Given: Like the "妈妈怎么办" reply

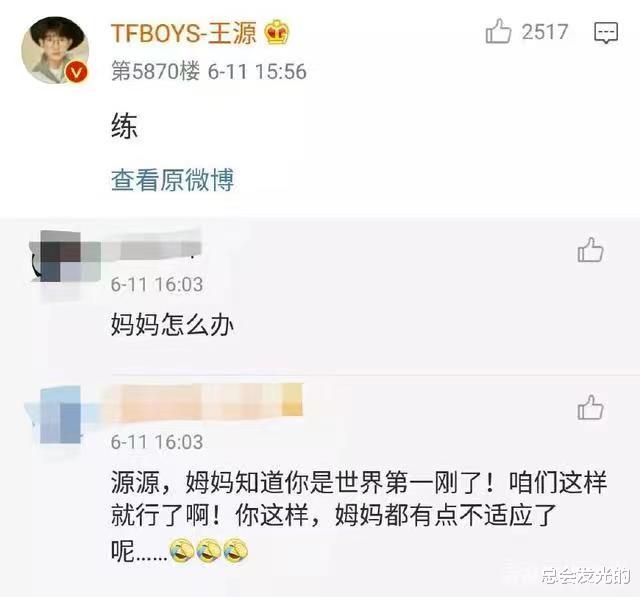Looking at the screenshot, I should pos(590,250).
